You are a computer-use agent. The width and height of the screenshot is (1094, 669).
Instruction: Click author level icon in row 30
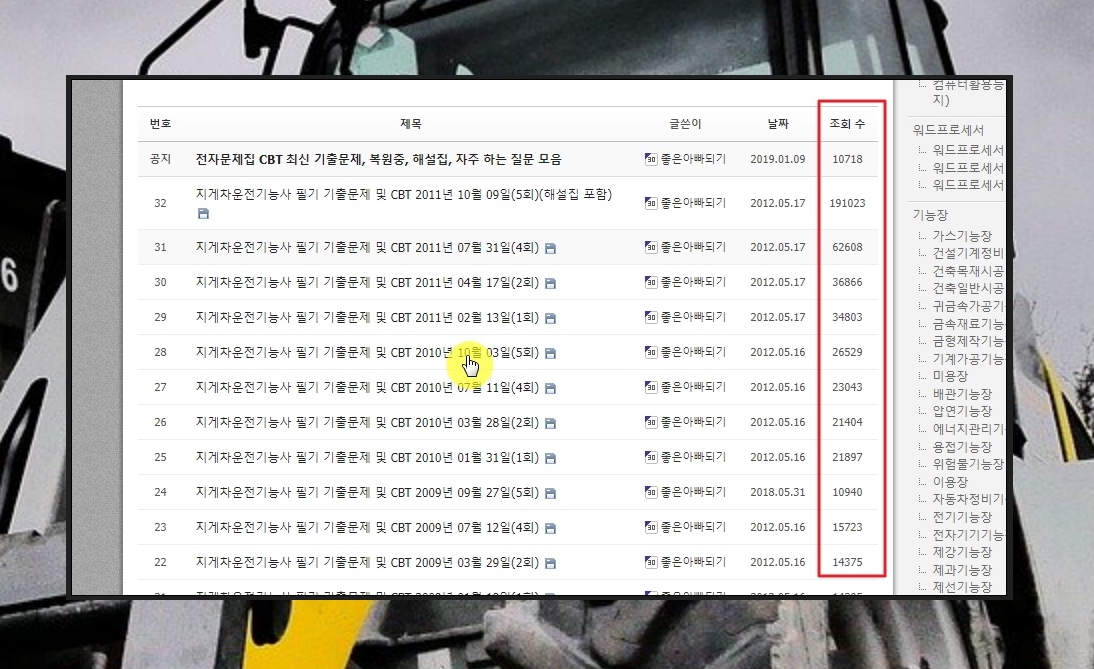click(651, 282)
